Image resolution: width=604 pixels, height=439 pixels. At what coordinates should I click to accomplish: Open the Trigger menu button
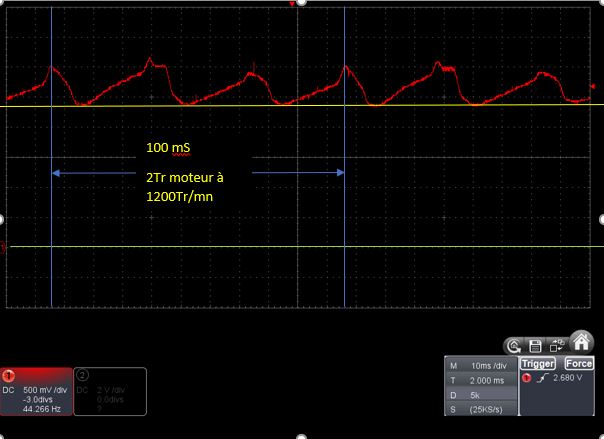click(x=538, y=364)
